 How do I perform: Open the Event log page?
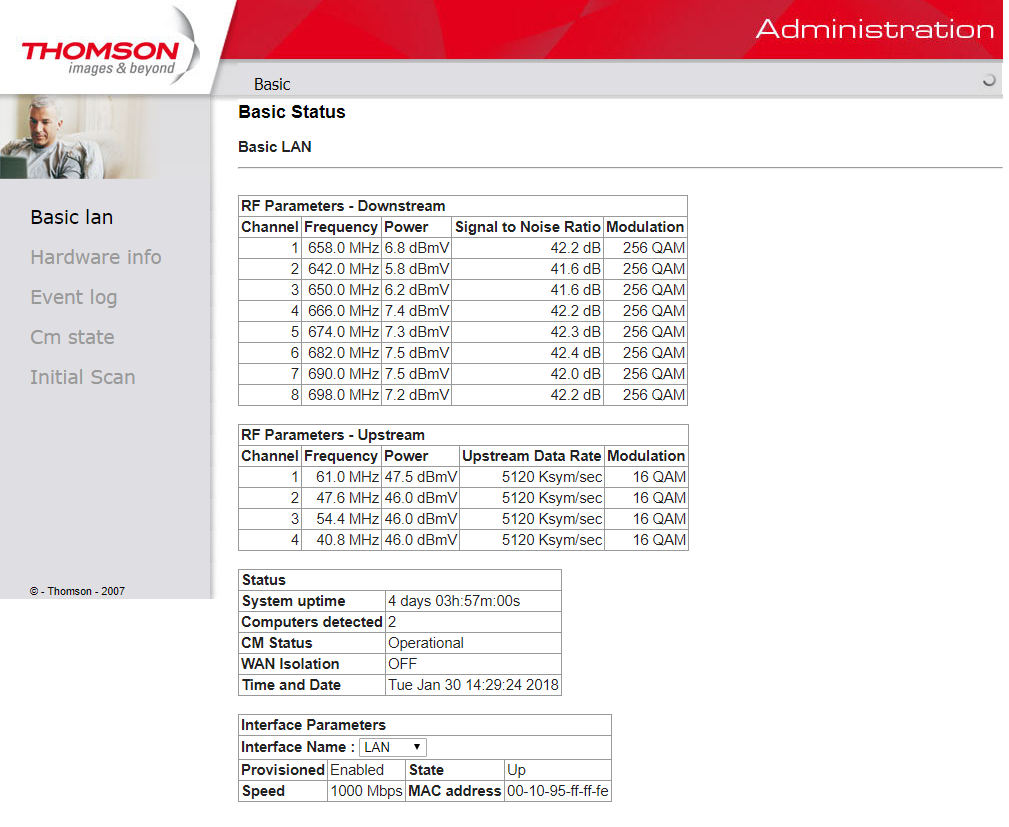click(x=74, y=297)
